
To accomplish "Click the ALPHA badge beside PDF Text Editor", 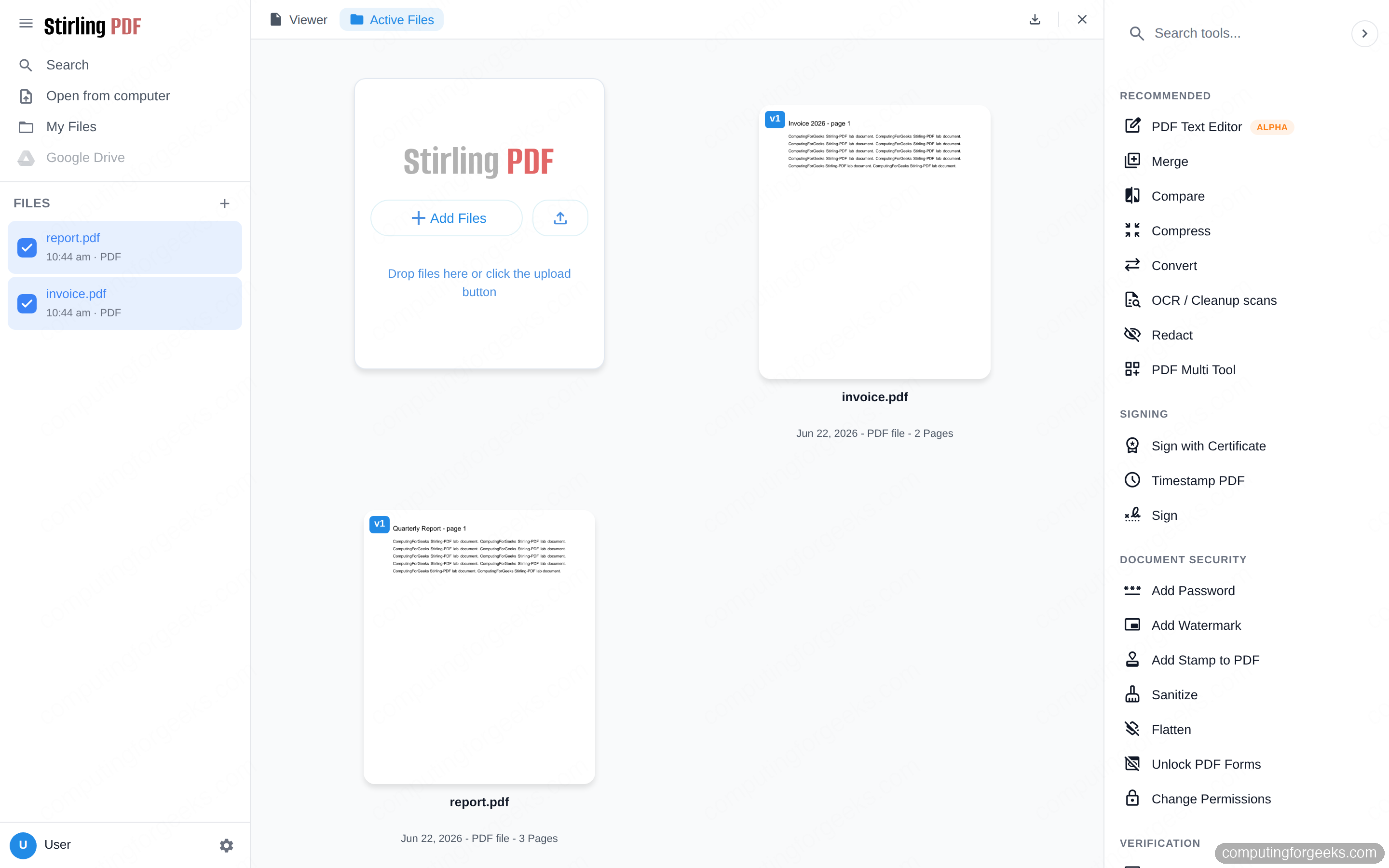I will [1272, 127].
